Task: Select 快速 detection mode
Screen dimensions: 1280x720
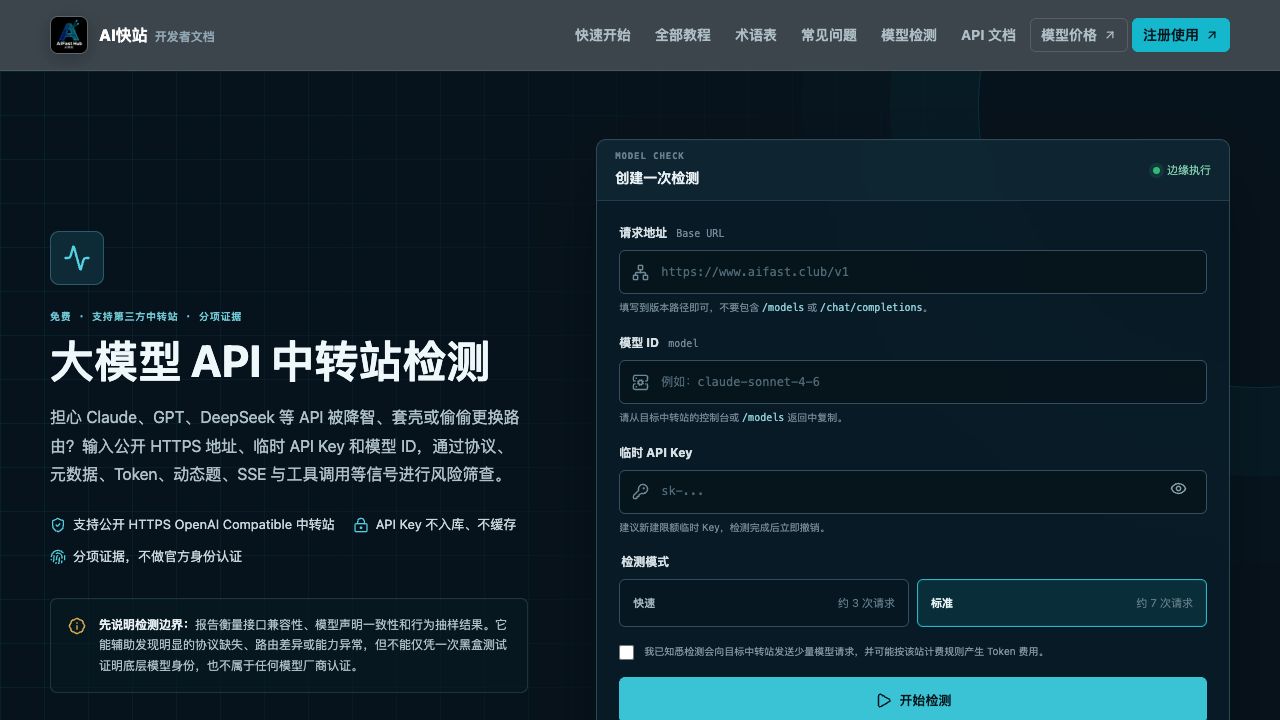Action: coord(764,603)
